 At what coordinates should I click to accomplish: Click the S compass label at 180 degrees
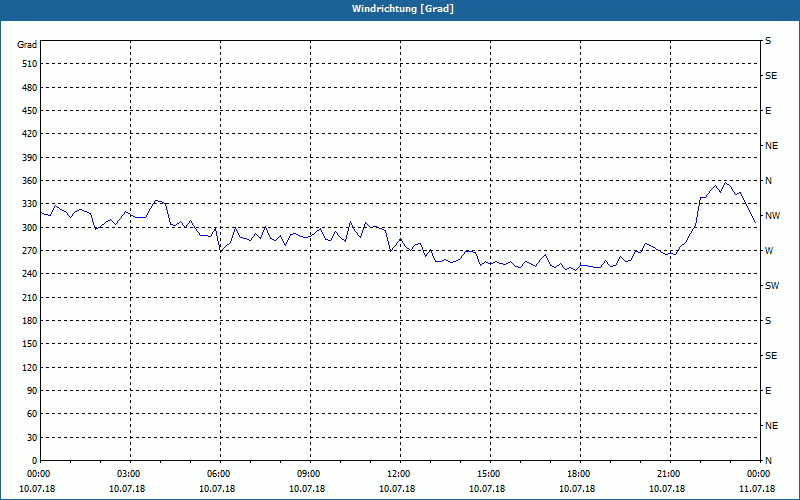(x=768, y=321)
